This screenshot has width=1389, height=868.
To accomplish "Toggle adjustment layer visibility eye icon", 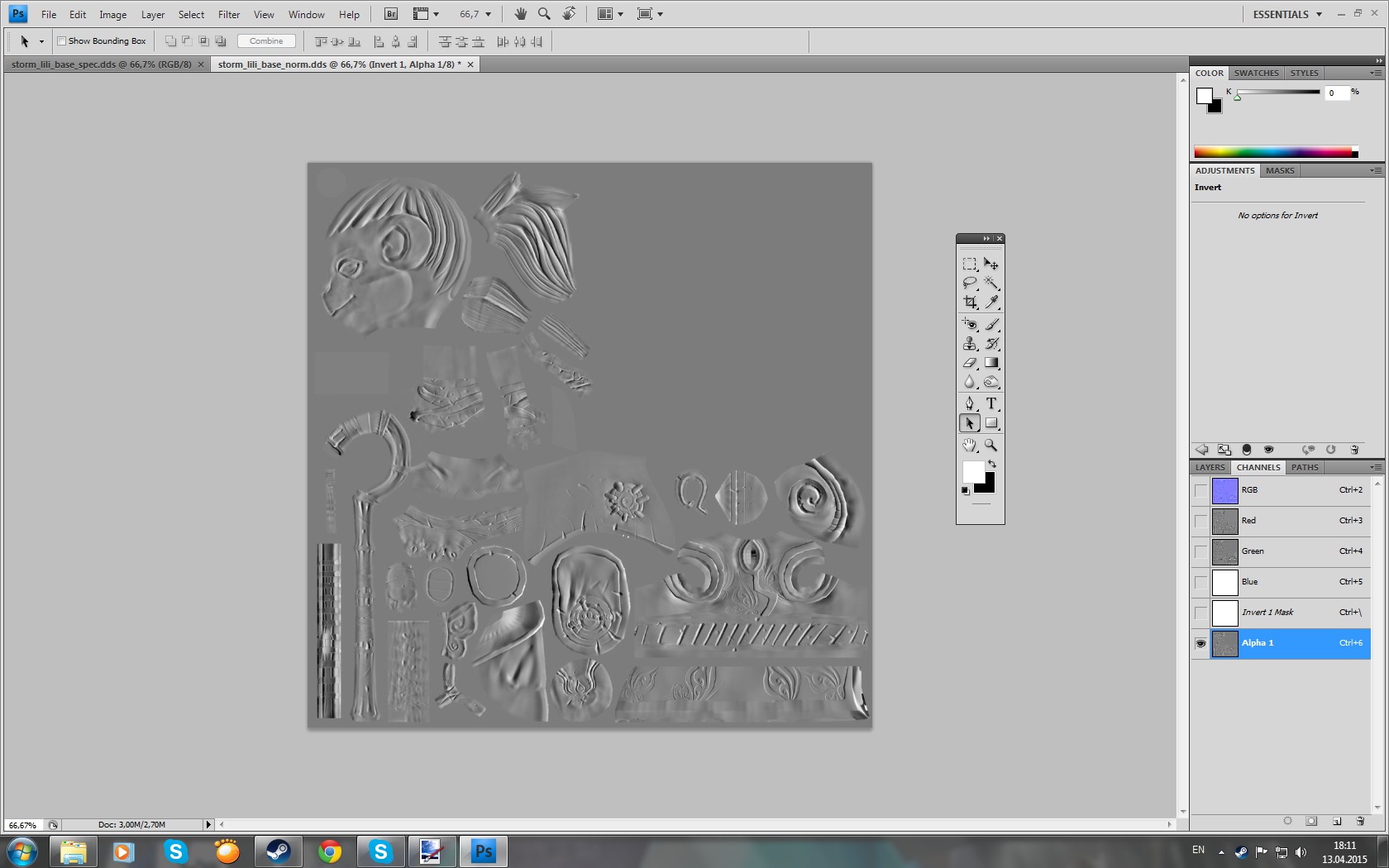I will [1269, 450].
